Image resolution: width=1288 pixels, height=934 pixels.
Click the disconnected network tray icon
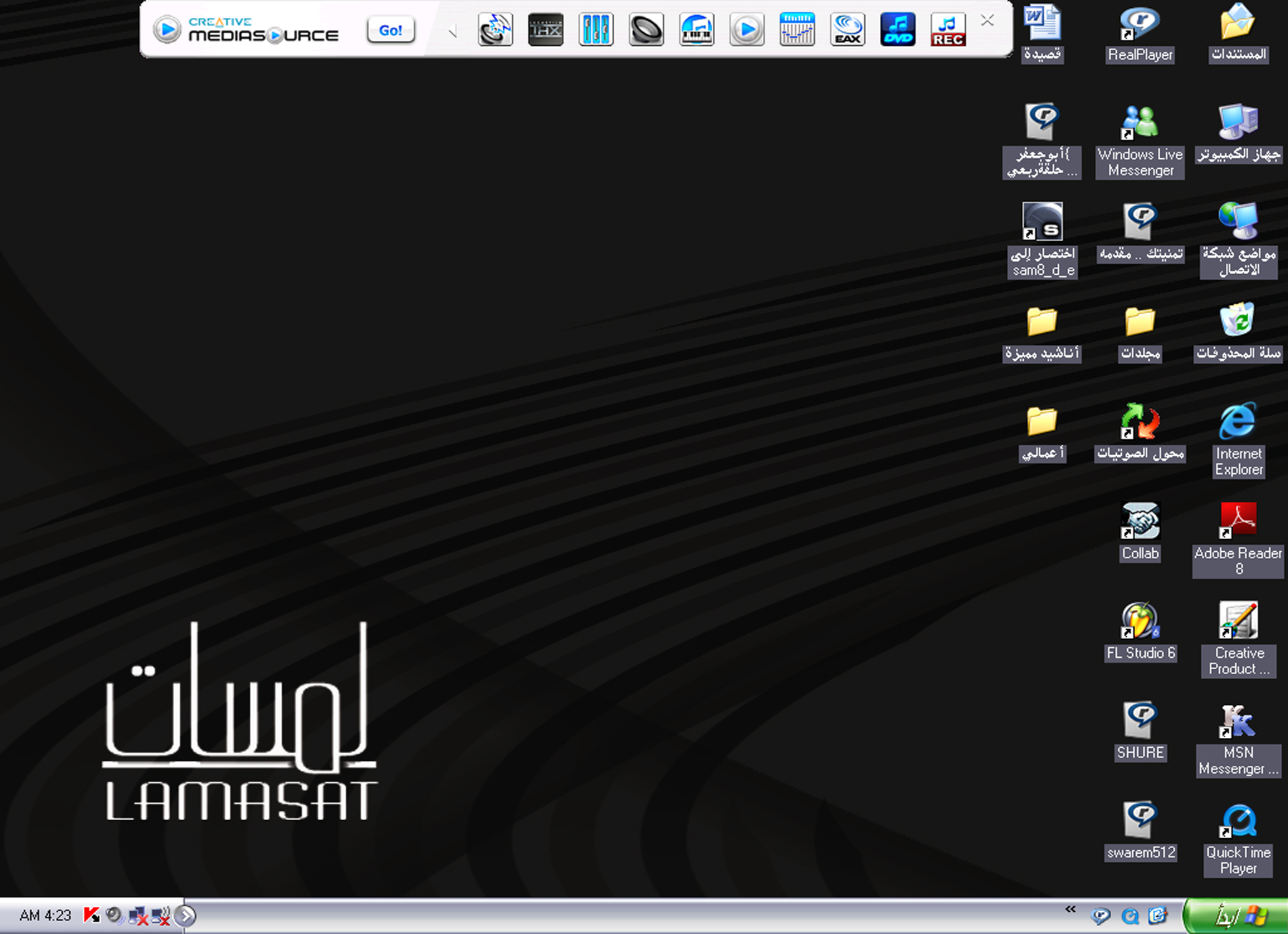coord(138,916)
